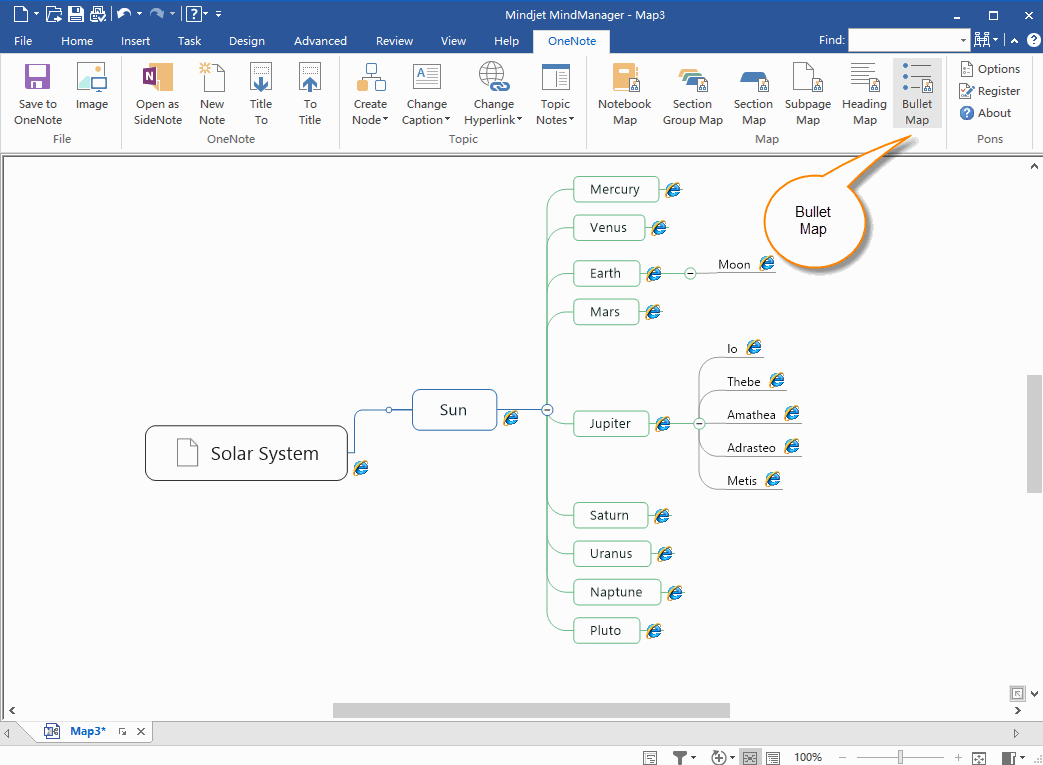Open the Pons Options
Viewport: 1043px width, 765px height.
click(990, 69)
